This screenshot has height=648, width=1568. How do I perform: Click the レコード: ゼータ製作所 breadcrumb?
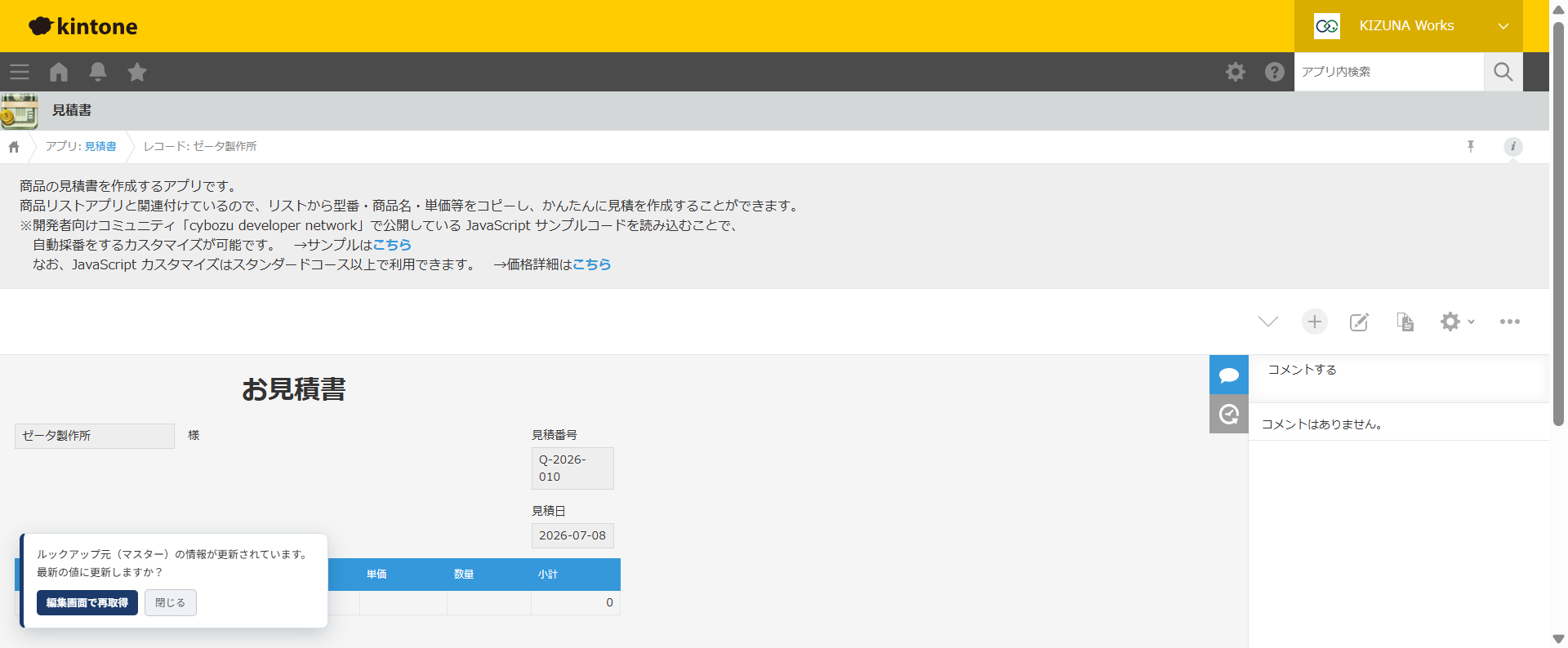200,147
